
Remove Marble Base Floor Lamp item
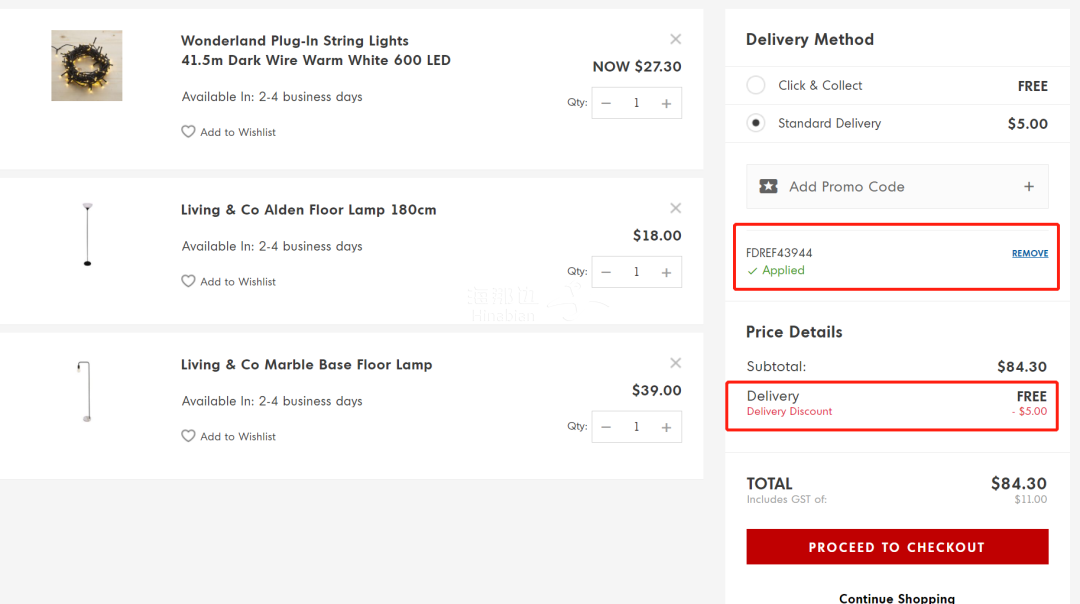tap(675, 363)
